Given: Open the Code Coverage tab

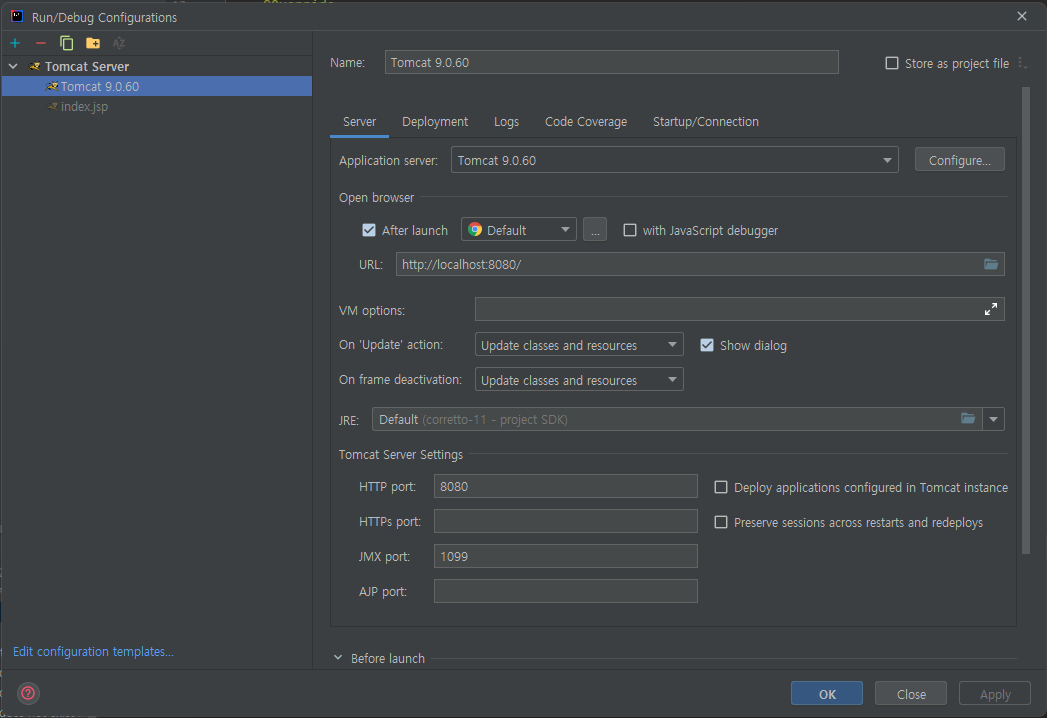Looking at the screenshot, I should (x=586, y=122).
